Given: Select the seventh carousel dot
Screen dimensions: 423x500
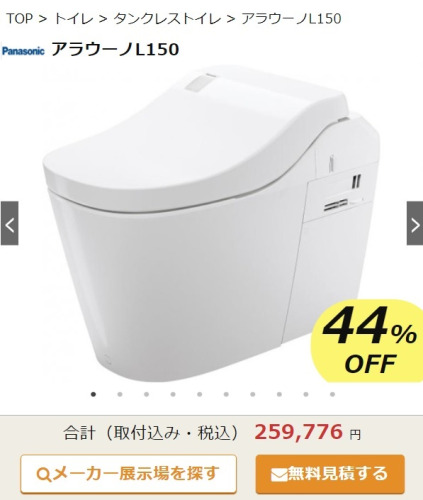Looking at the screenshot, I should point(253,394).
